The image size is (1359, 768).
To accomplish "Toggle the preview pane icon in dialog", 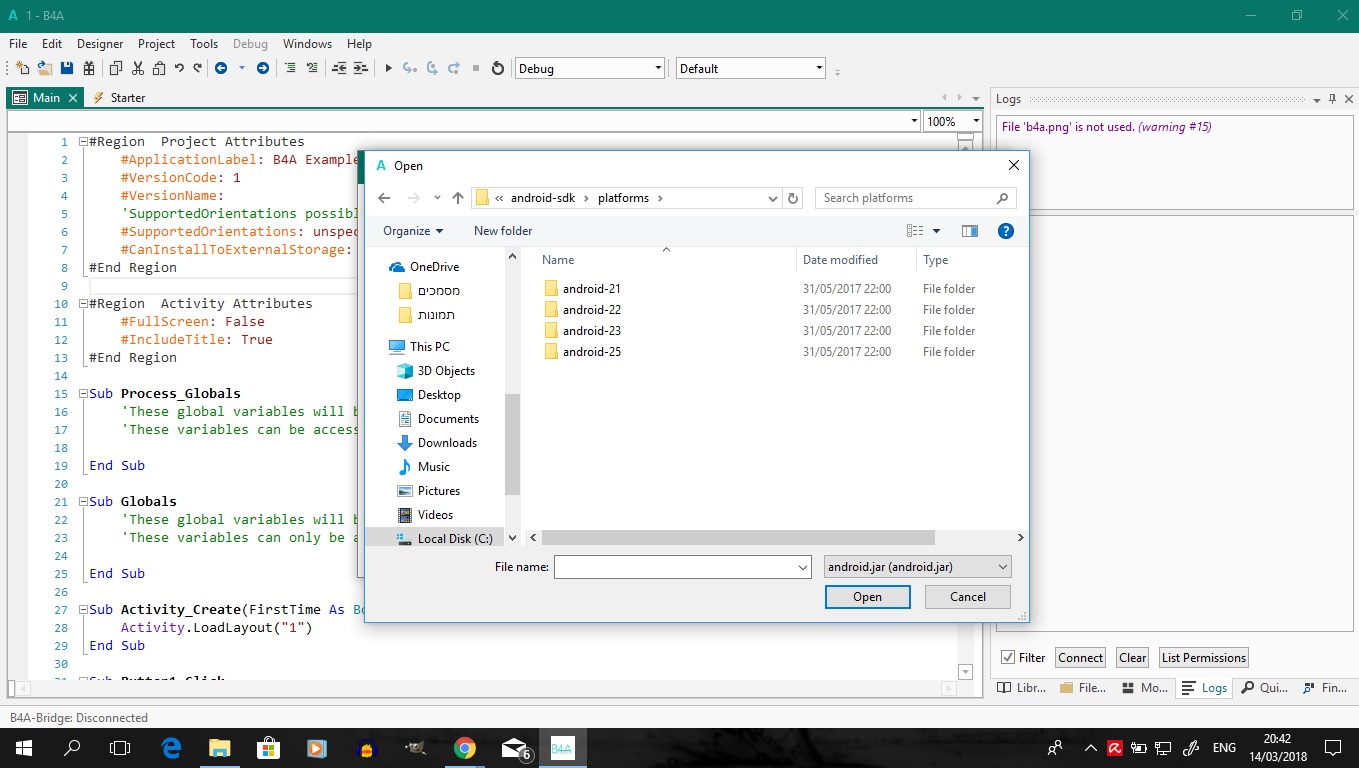I will 969,231.
